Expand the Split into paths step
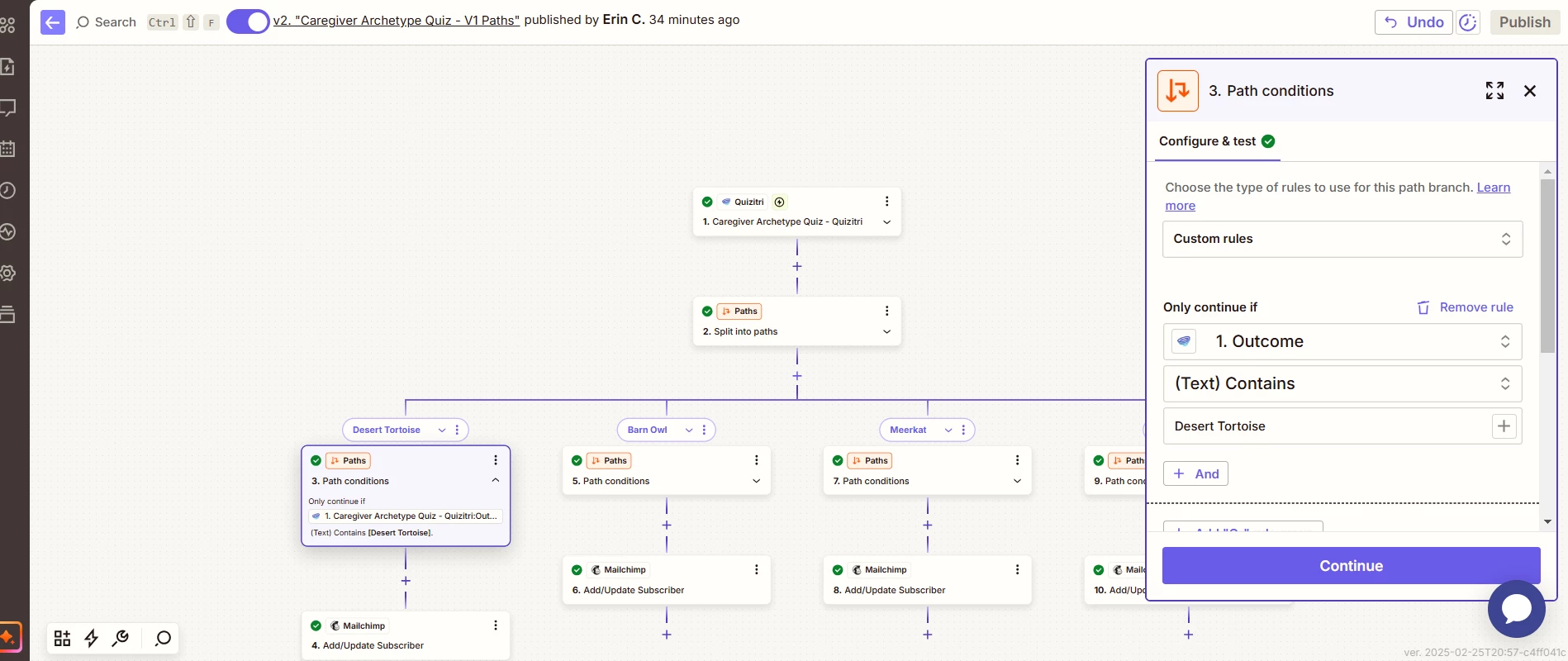Screen dimensions: 1568x661 coord(886,332)
